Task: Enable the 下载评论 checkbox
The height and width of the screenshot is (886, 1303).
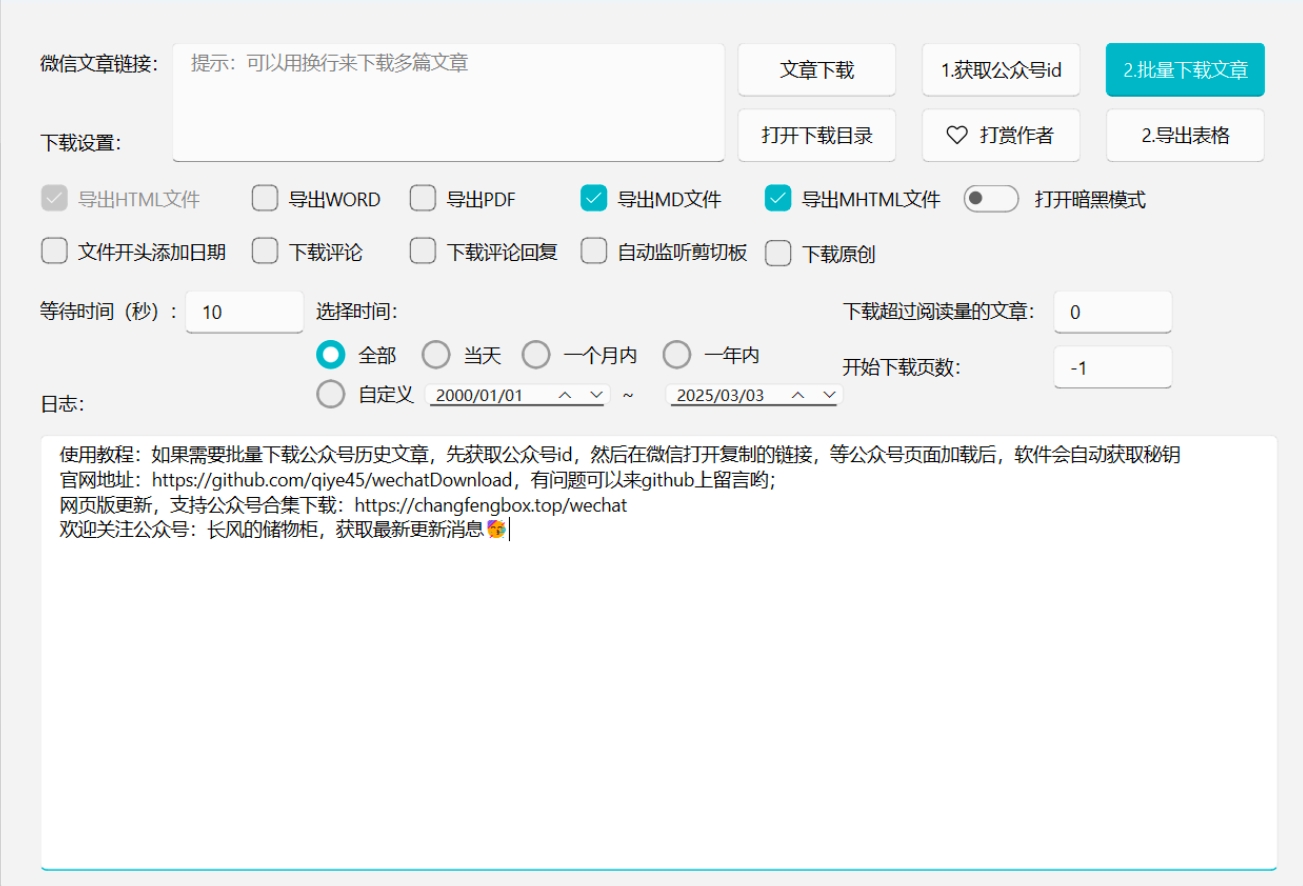Action: 265,252
